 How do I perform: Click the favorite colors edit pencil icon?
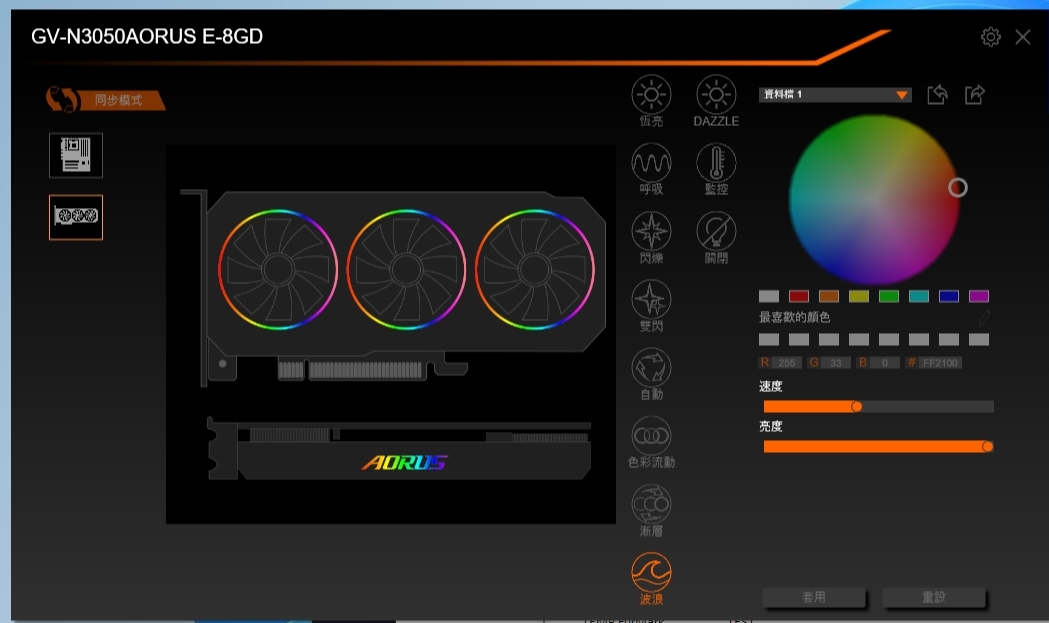[x=984, y=317]
